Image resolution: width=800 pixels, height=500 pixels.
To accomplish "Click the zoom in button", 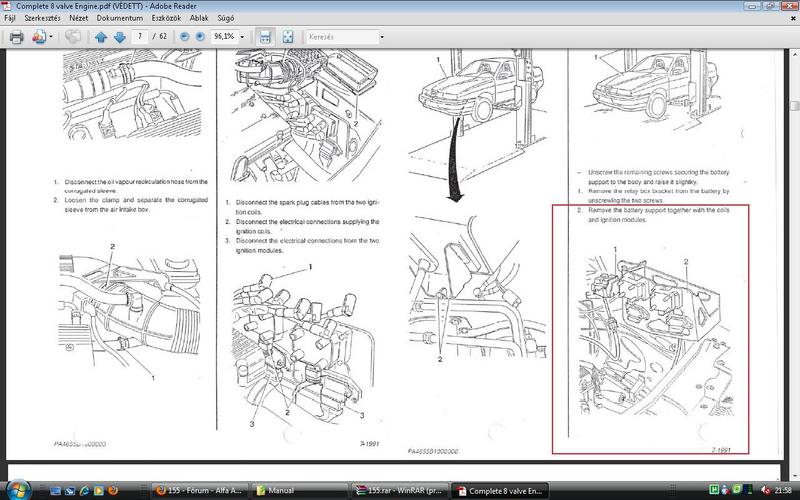I will point(200,37).
